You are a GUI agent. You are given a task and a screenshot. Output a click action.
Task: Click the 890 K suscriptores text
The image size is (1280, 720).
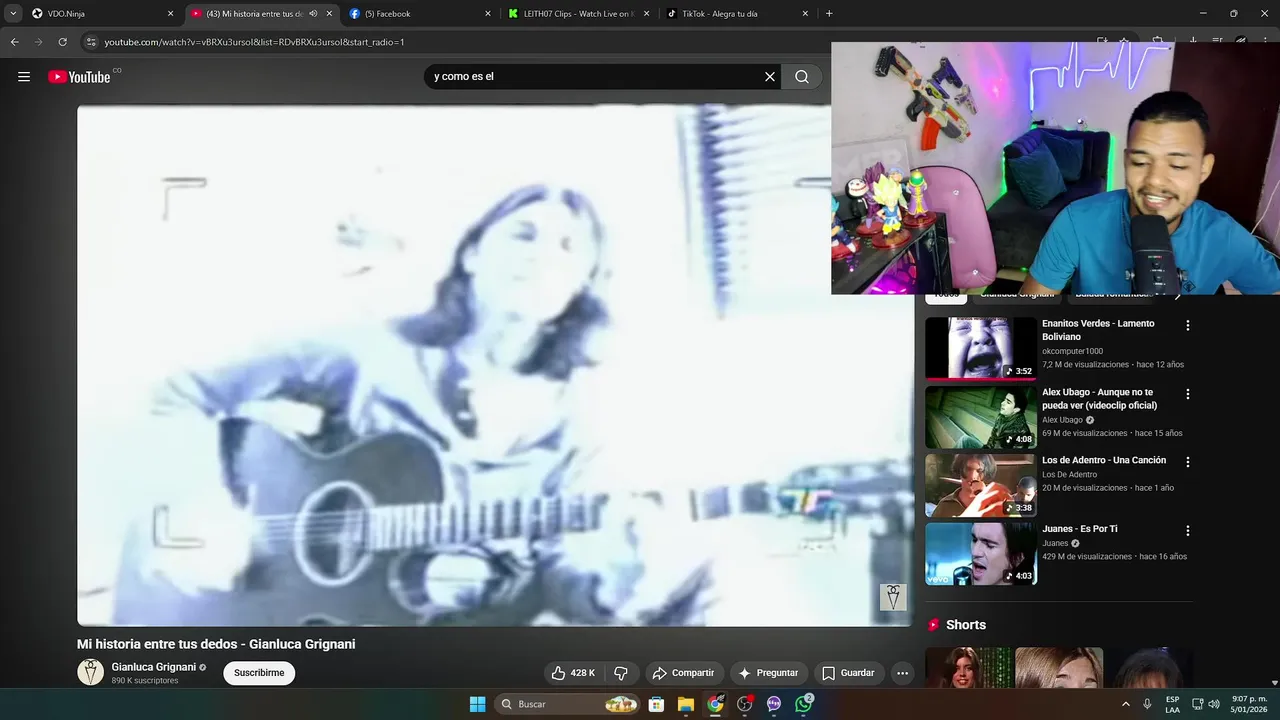145,681
